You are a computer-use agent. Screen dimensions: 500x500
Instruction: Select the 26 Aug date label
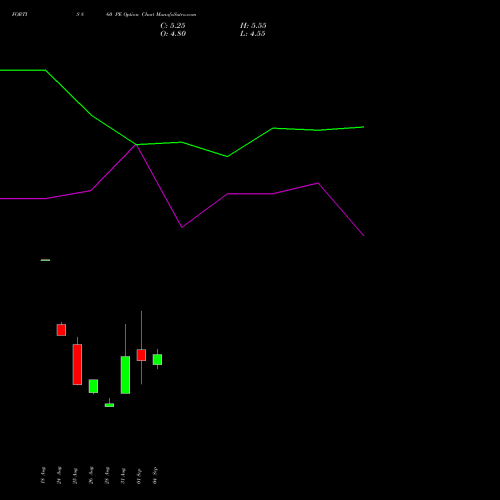91,475
